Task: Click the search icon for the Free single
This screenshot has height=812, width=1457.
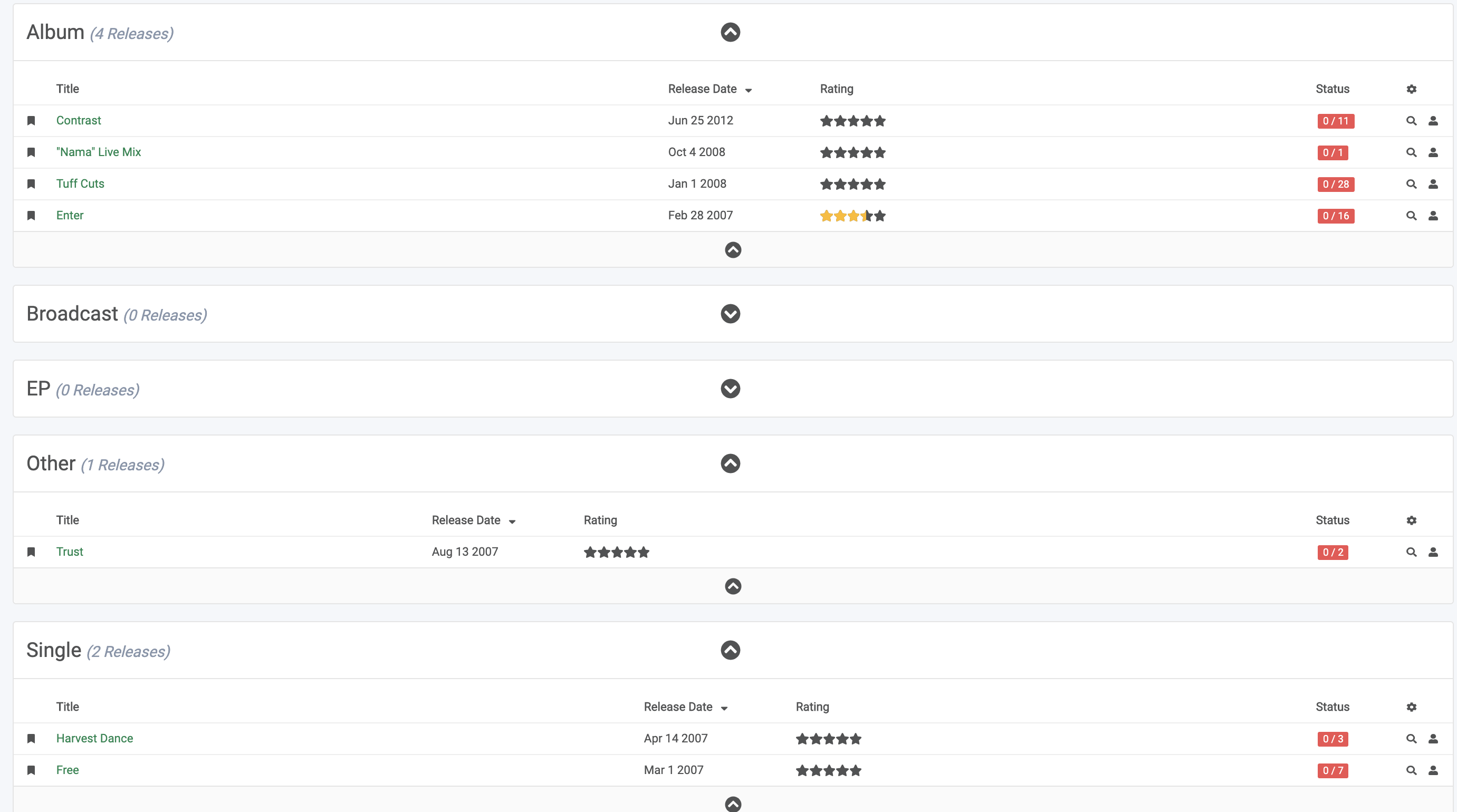Action: tap(1411, 770)
